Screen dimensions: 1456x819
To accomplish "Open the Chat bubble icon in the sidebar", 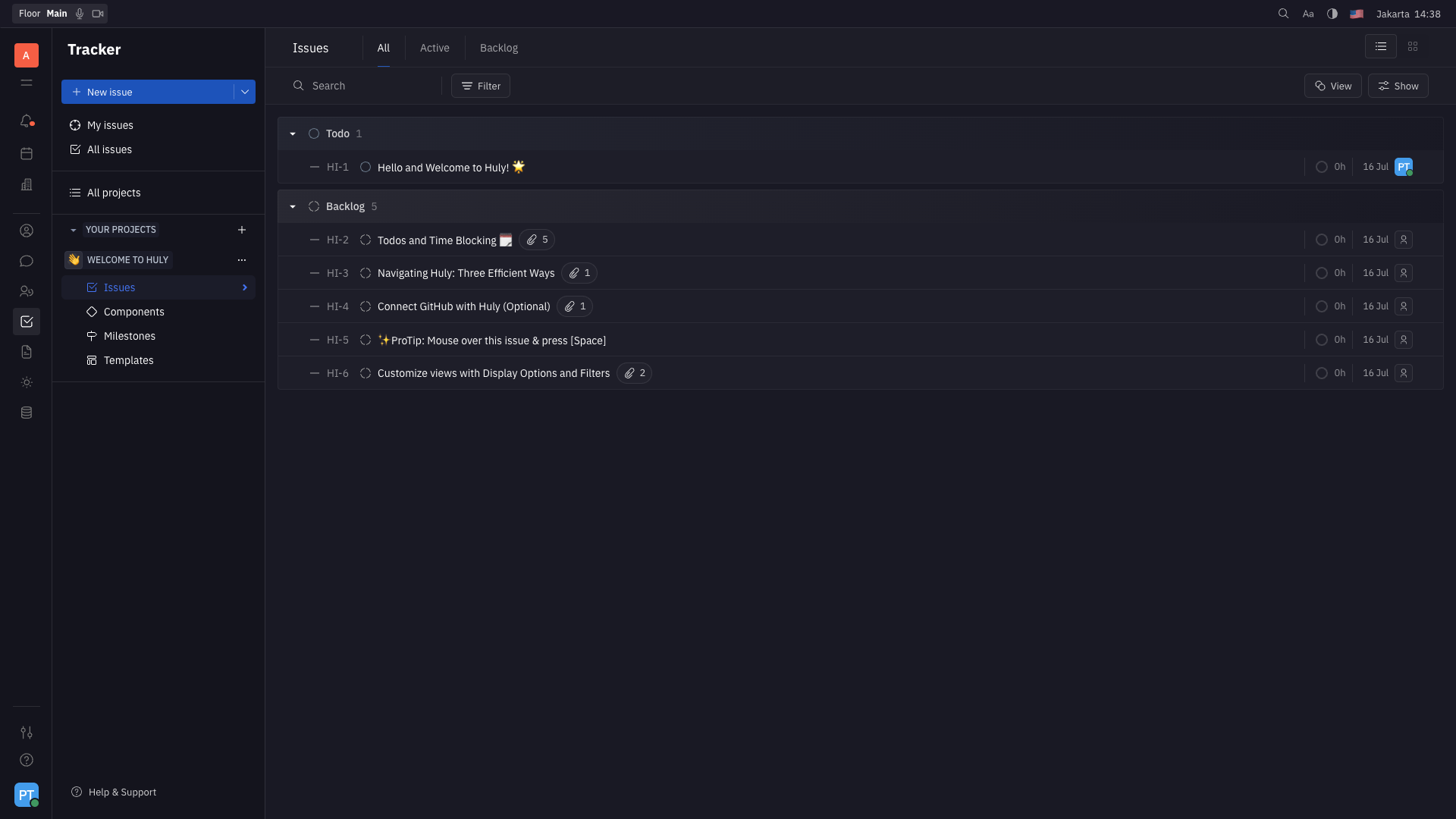I will pyautogui.click(x=27, y=261).
